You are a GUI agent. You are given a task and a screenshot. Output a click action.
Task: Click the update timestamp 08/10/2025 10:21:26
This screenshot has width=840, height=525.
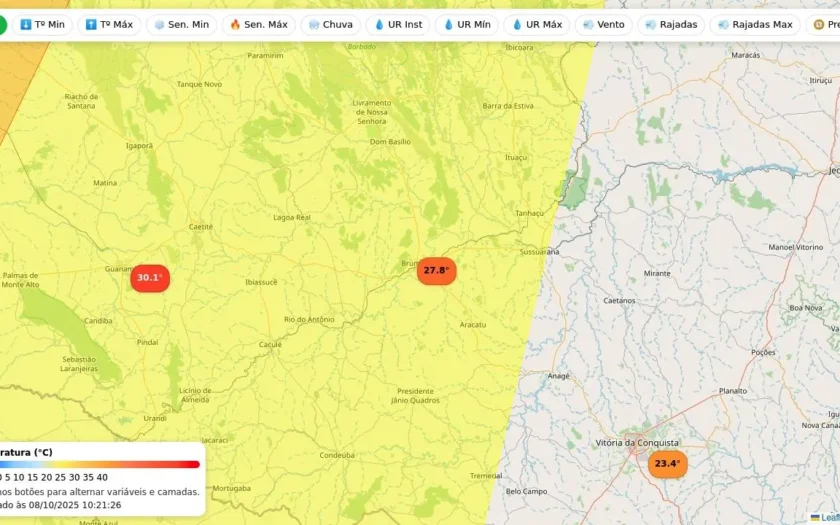pyautogui.click(x=75, y=505)
